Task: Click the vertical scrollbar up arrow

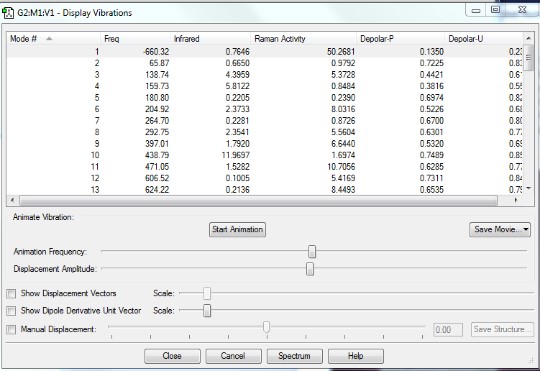Action: (528, 38)
